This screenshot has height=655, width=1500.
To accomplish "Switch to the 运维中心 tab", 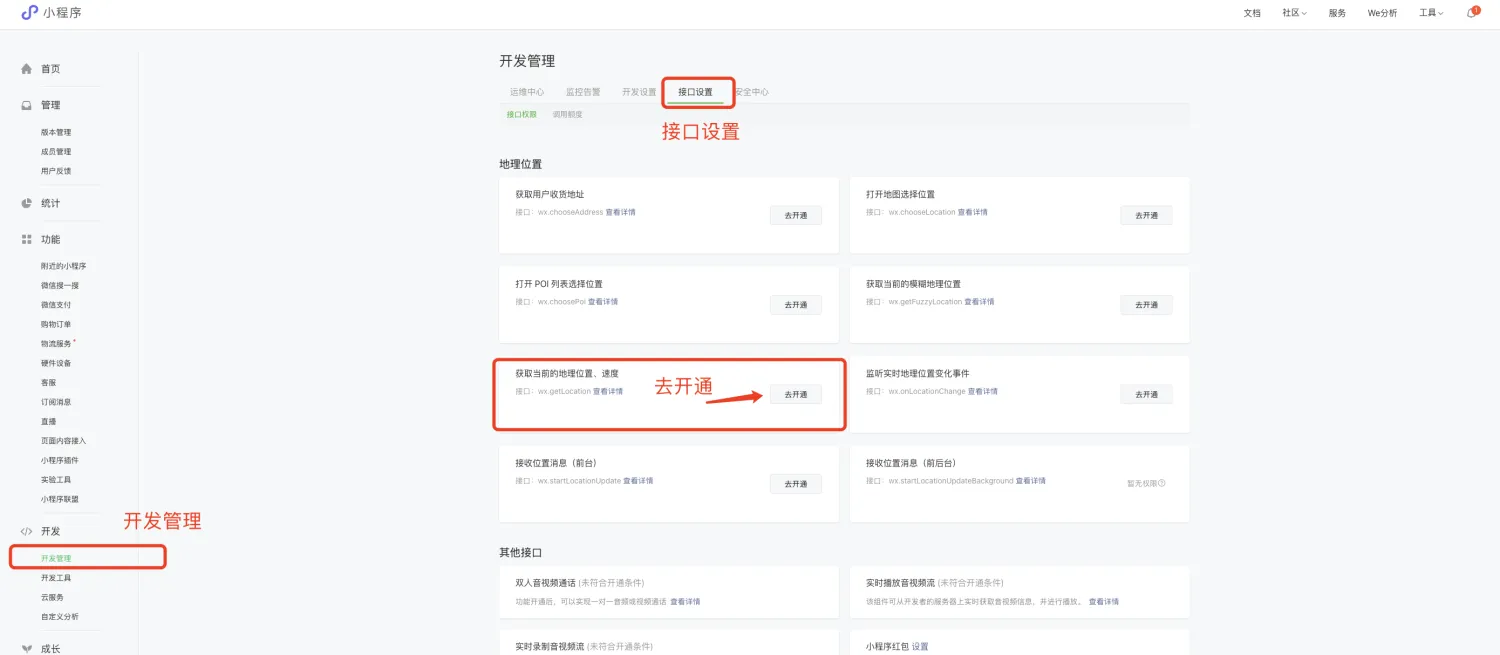I will (x=527, y=92).
